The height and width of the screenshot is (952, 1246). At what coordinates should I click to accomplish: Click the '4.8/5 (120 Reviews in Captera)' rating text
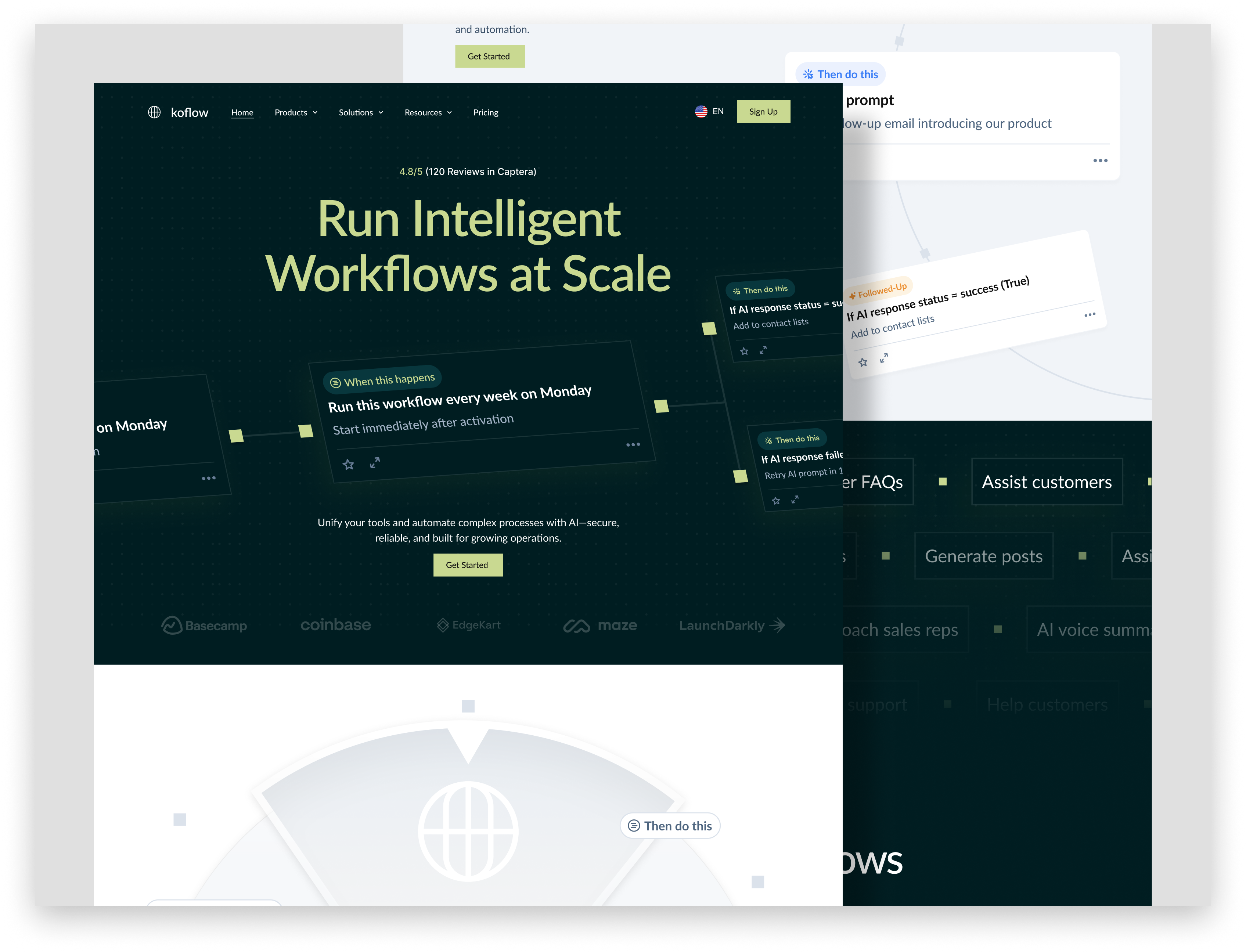(468, 172)
